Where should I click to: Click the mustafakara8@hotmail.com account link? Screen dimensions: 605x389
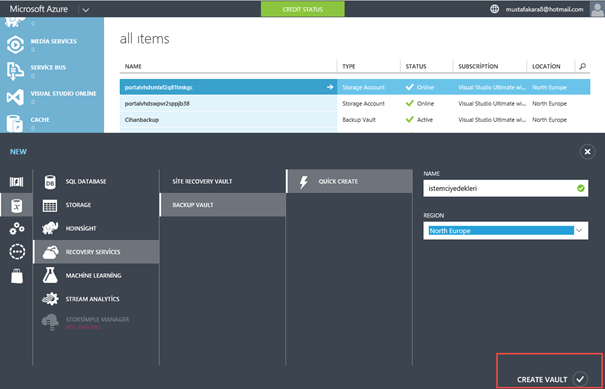(x=544, y=9)
